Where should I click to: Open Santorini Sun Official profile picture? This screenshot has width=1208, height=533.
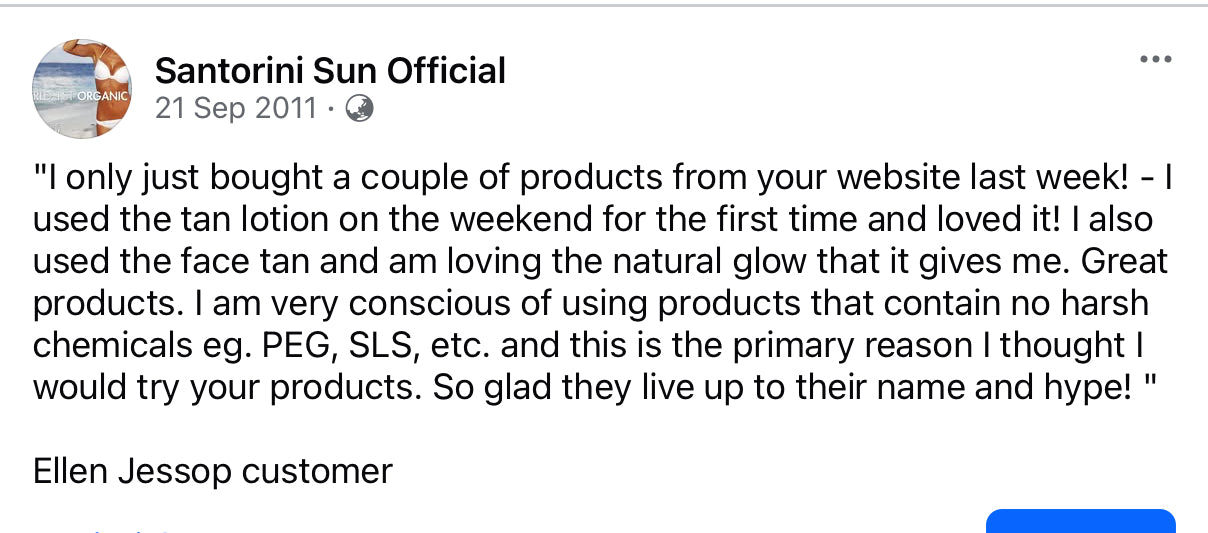point(83,88)
